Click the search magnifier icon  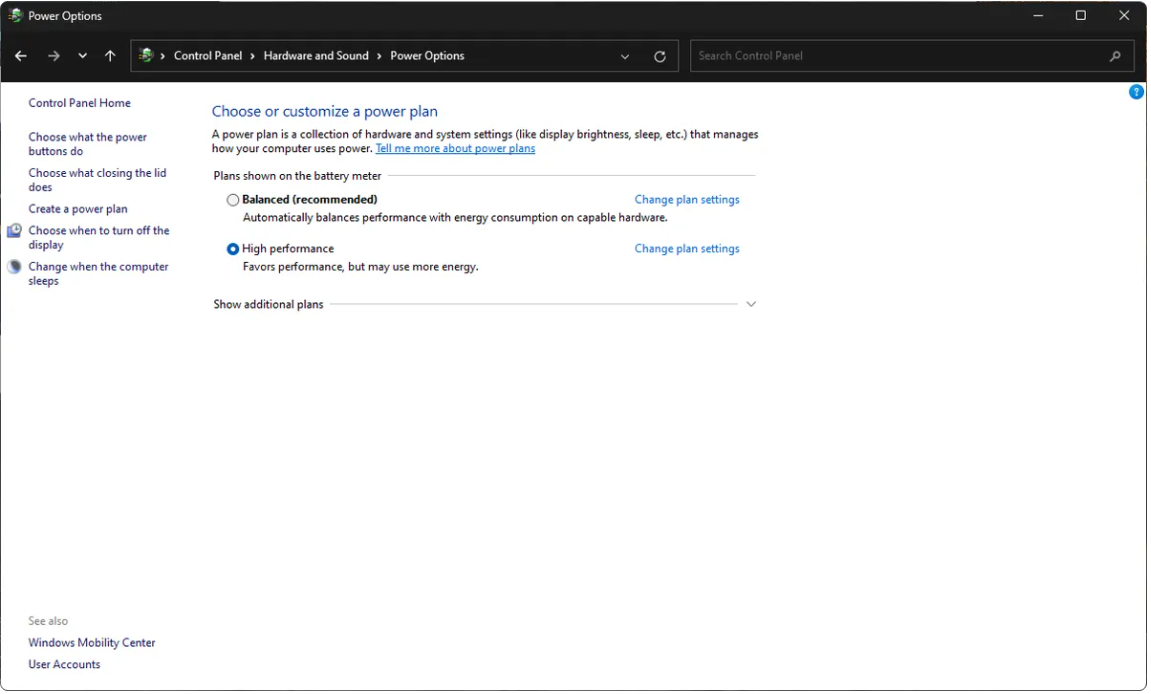tap(1115, 57)
